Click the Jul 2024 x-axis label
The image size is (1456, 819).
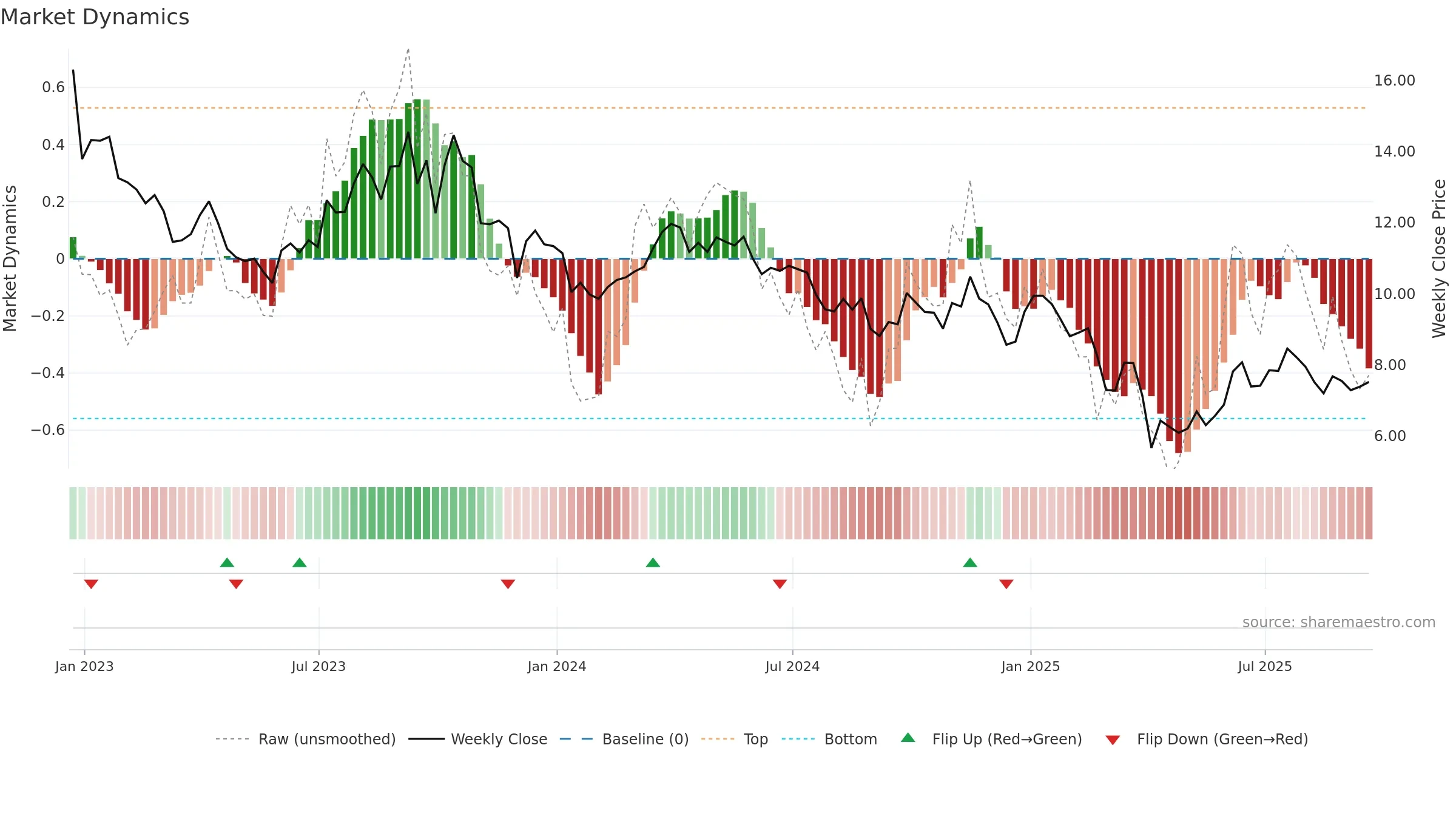coord(792,666)
